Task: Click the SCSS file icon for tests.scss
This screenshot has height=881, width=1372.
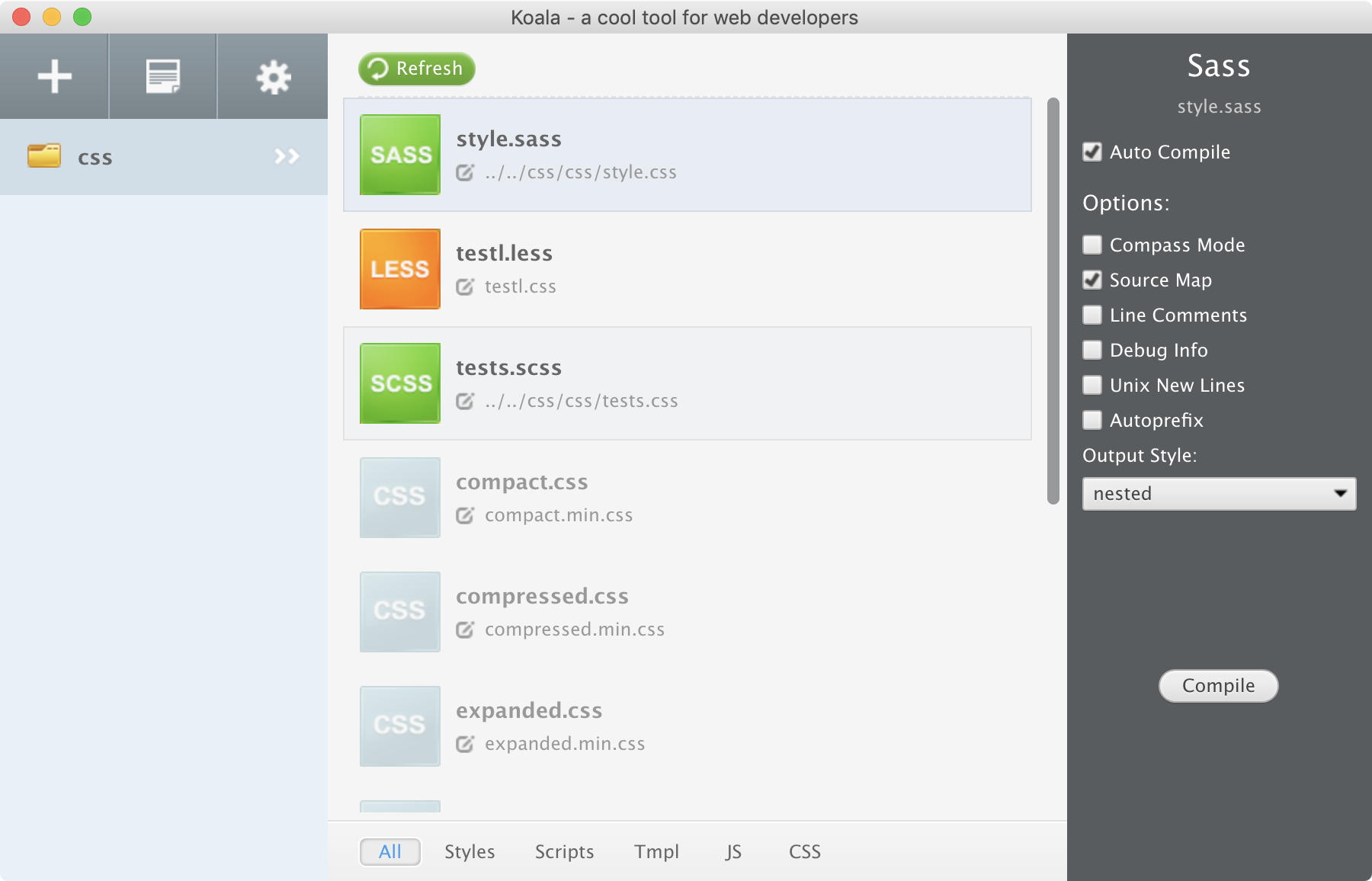Action: tap(400, 383)
